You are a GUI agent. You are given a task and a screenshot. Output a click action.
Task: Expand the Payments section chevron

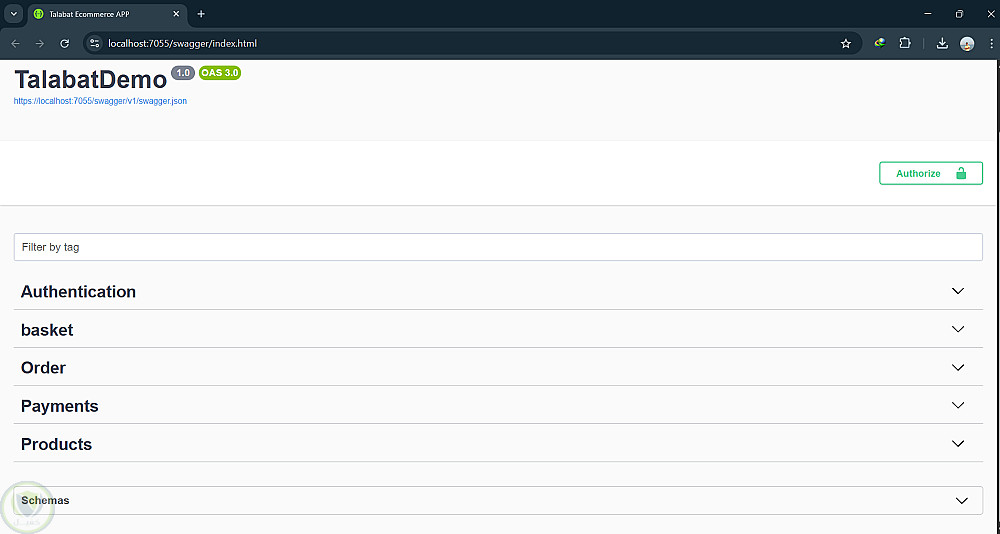click(958, 405)
